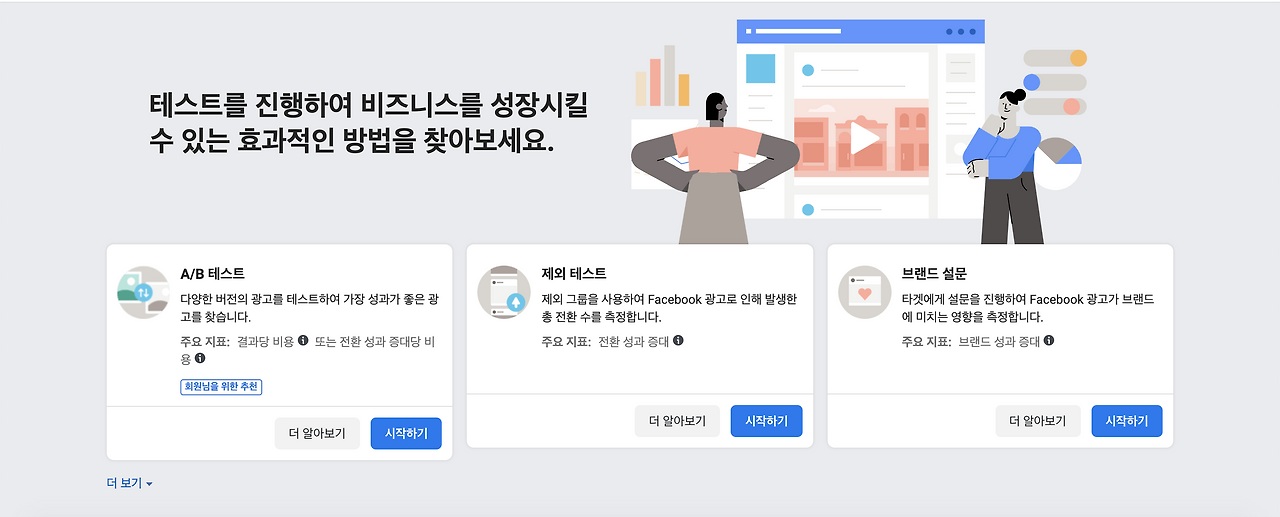Click 더 알아보기 on A/B 테스트 card
1280x517 pixels.
(x=317, y=434)
